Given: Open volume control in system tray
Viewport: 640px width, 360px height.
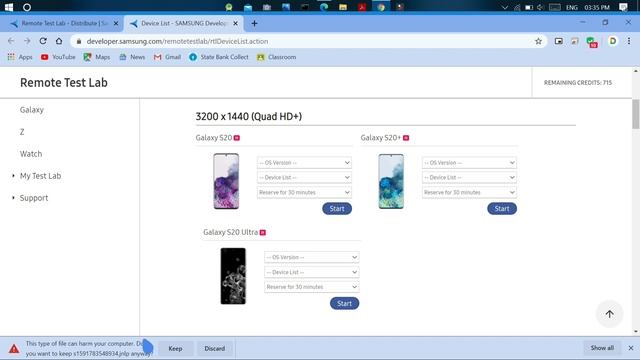Looking at the screenshot, I should click(x=540, y=7).
